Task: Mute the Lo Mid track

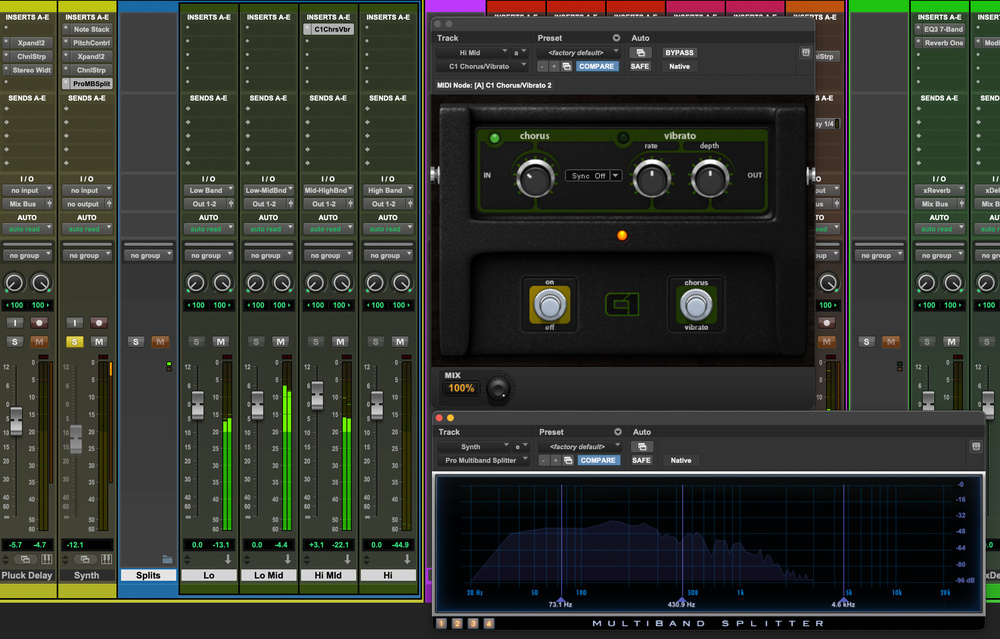Action: point(280,342)
